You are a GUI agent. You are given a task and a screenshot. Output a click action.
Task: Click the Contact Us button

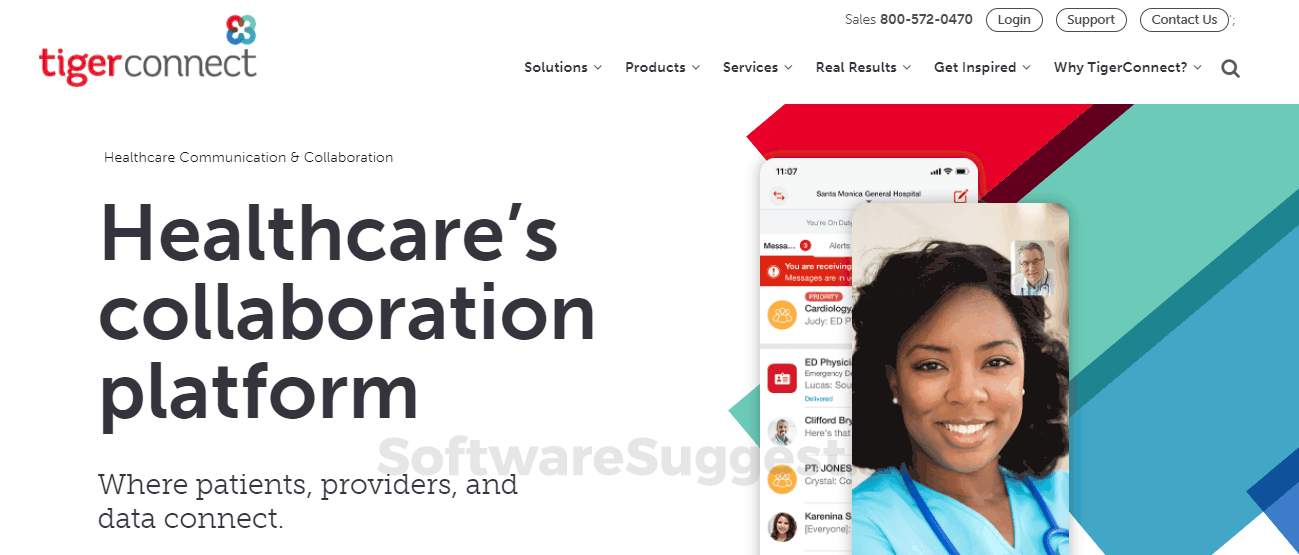click(x=1184, y=20)
